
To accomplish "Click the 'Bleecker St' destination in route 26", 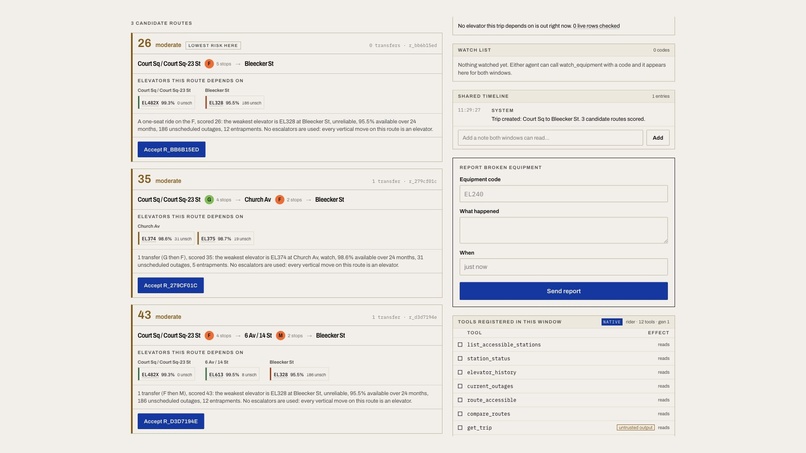I will [x=259, y=64].
